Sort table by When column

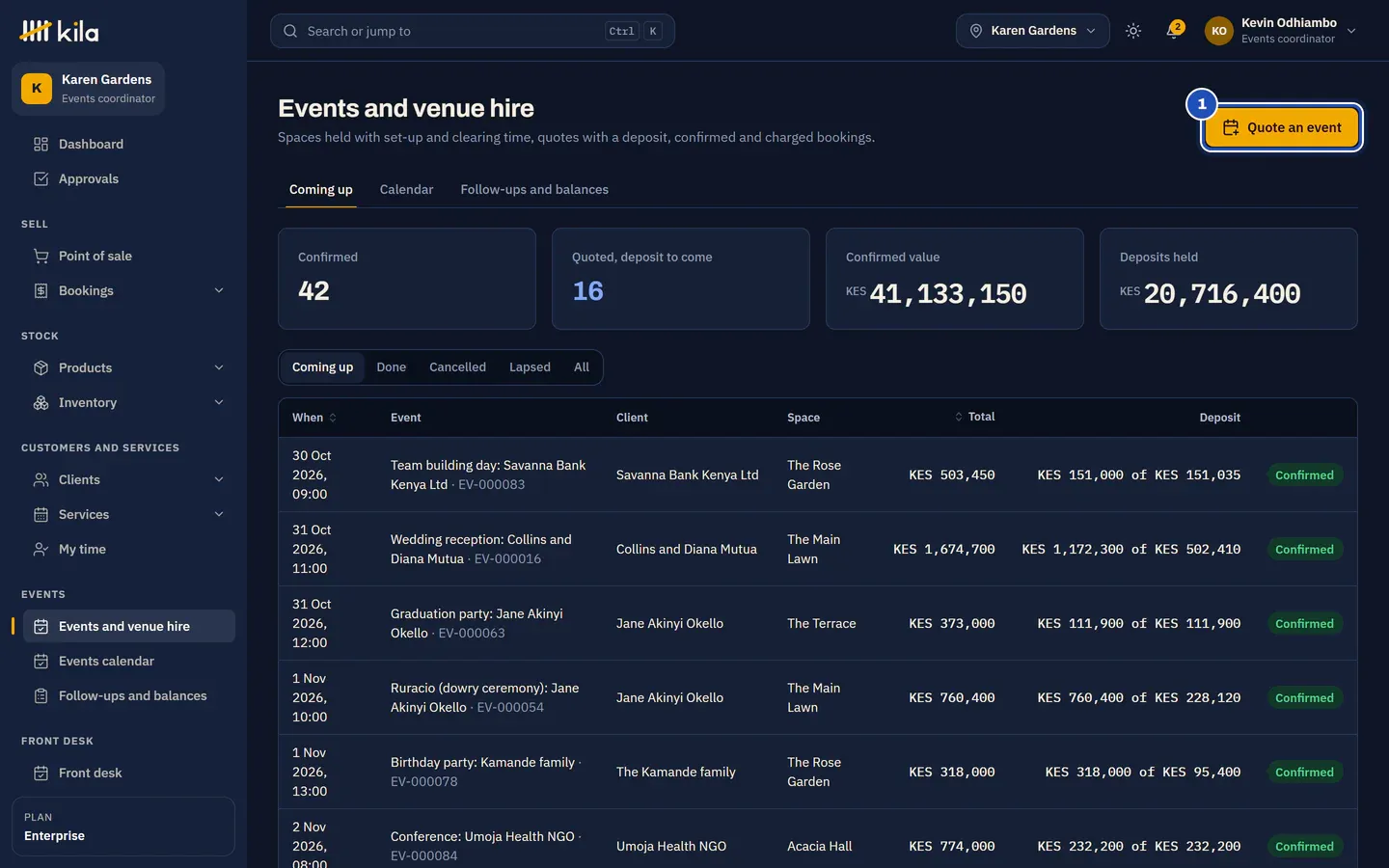(x=314, y=418)
